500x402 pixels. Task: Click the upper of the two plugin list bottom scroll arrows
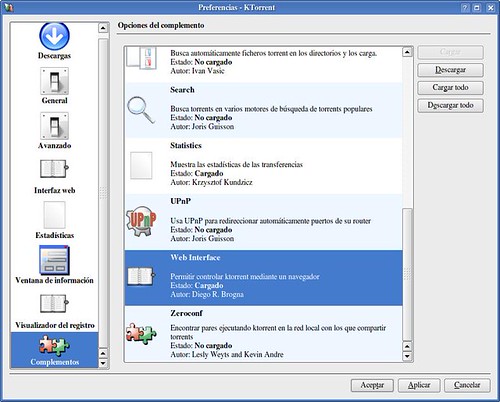pyautogui.click(x=407, y=346)
